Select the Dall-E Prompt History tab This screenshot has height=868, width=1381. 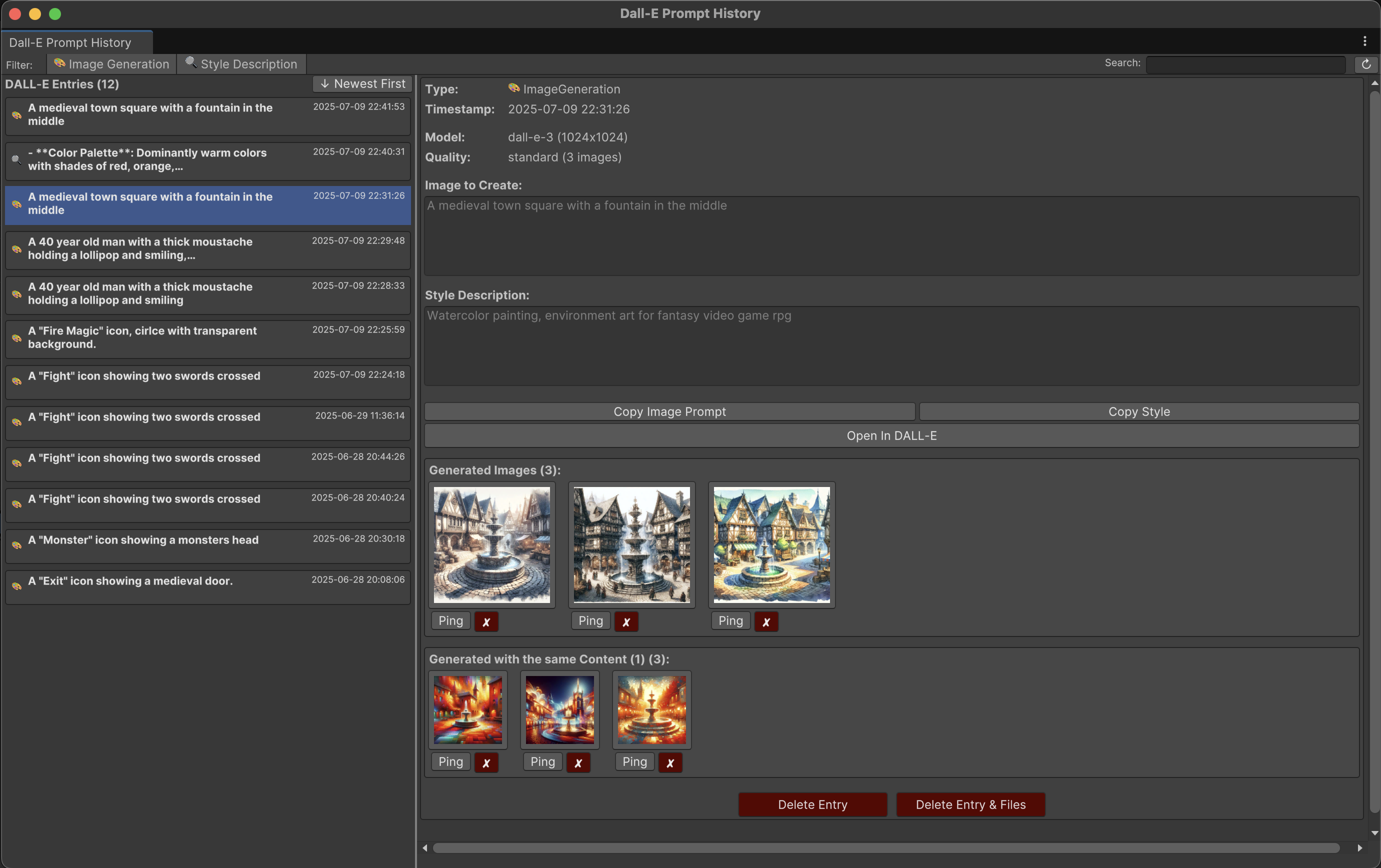pos(70,42)
